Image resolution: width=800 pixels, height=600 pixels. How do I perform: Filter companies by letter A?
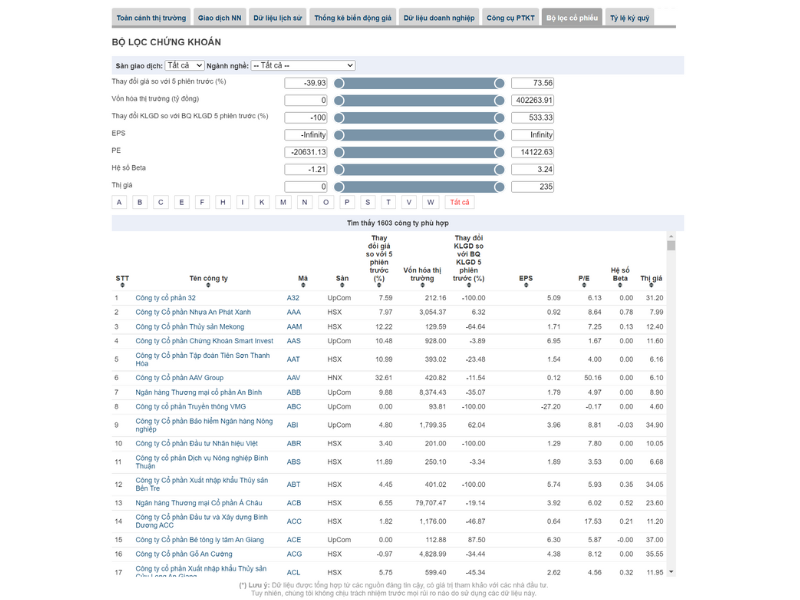[x=119, y=202]
